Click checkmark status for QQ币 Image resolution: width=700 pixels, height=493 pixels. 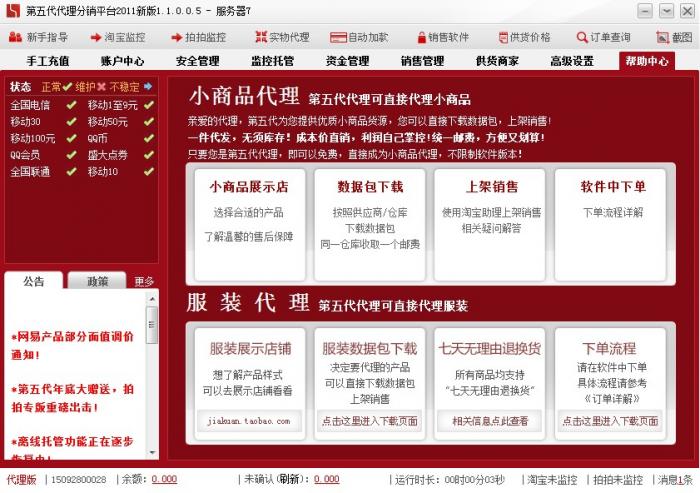click(149, 138)
